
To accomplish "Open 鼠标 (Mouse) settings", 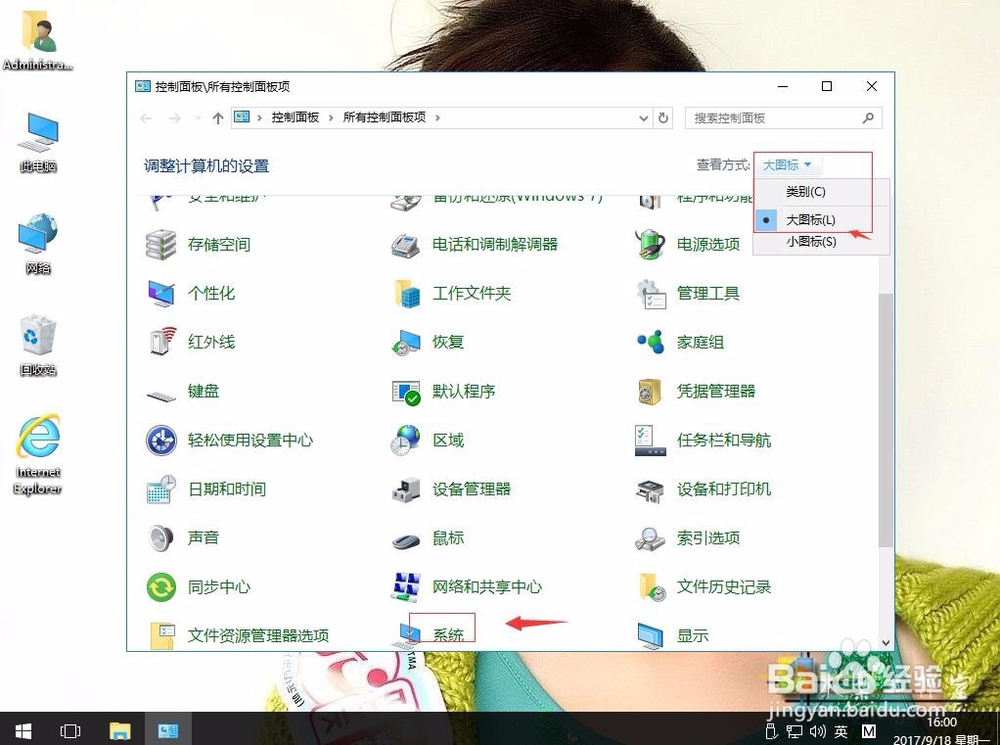I will pyautogui.click(x=448, y=537).
